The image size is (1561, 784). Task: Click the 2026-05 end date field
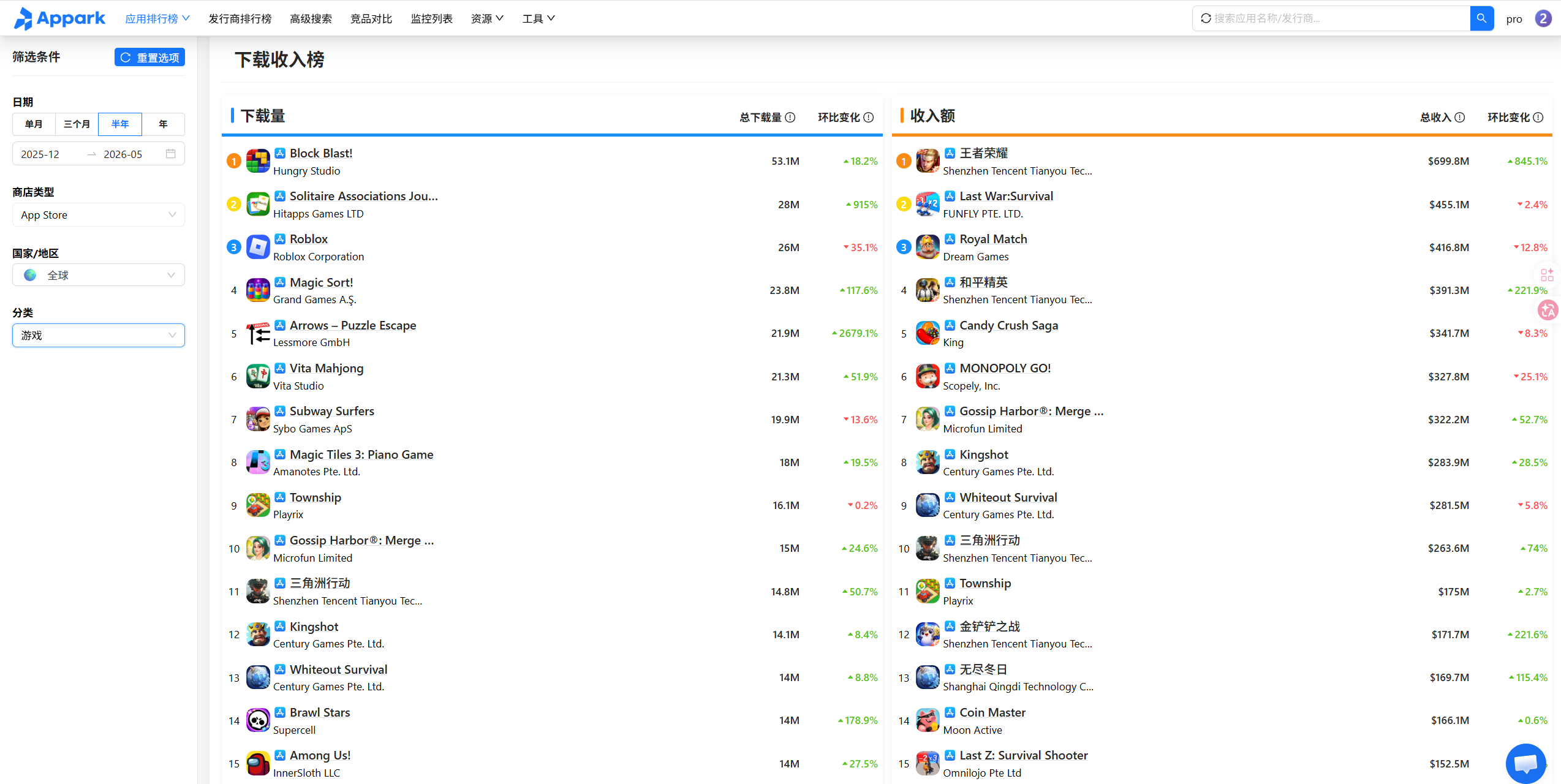pyautogui.click(x=123, y=154)
